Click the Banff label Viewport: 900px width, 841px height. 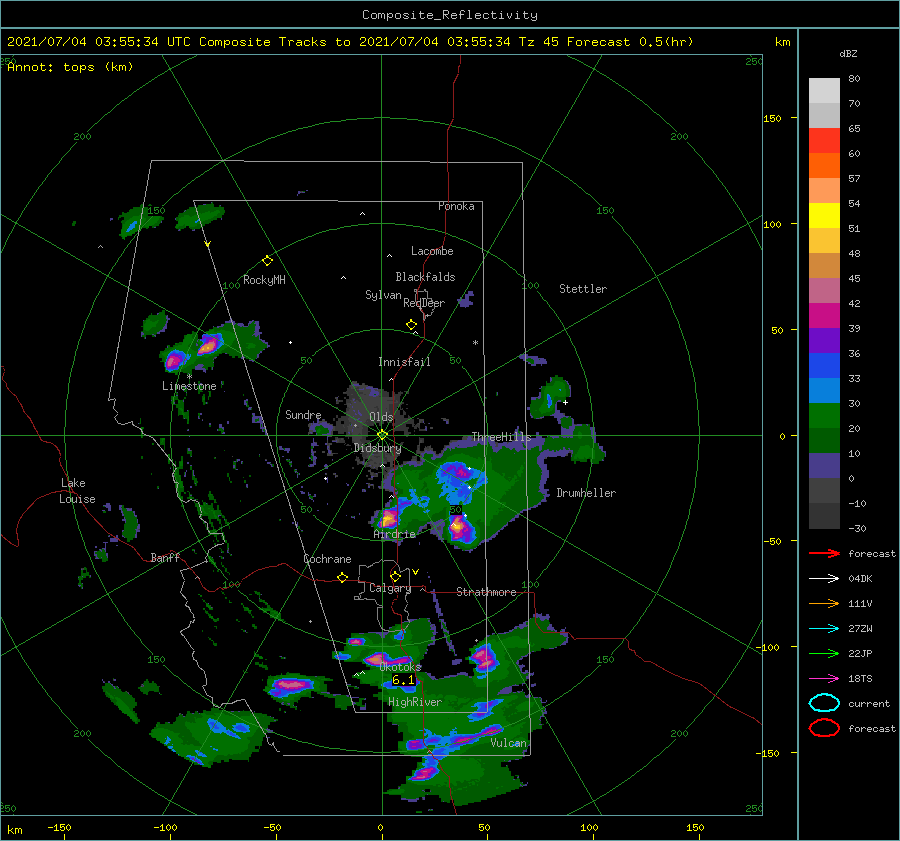(x=165, y=557)
